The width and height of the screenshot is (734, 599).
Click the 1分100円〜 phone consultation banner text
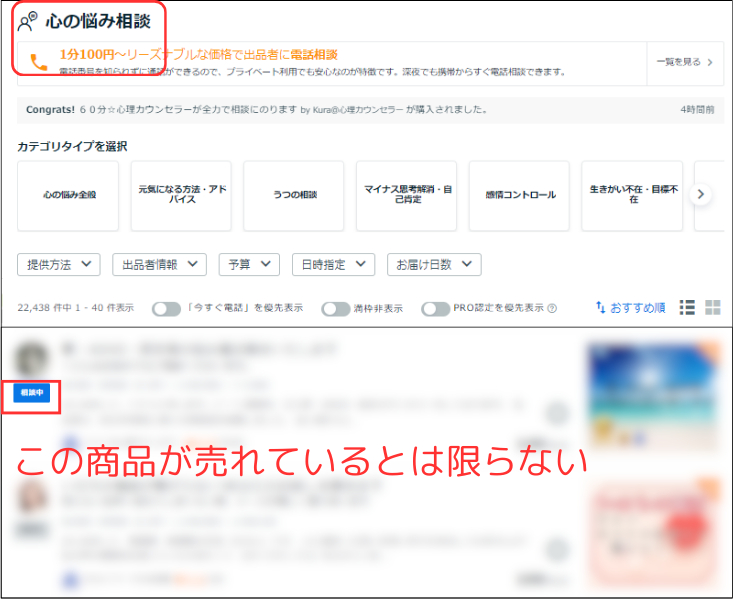pos(198,55)
